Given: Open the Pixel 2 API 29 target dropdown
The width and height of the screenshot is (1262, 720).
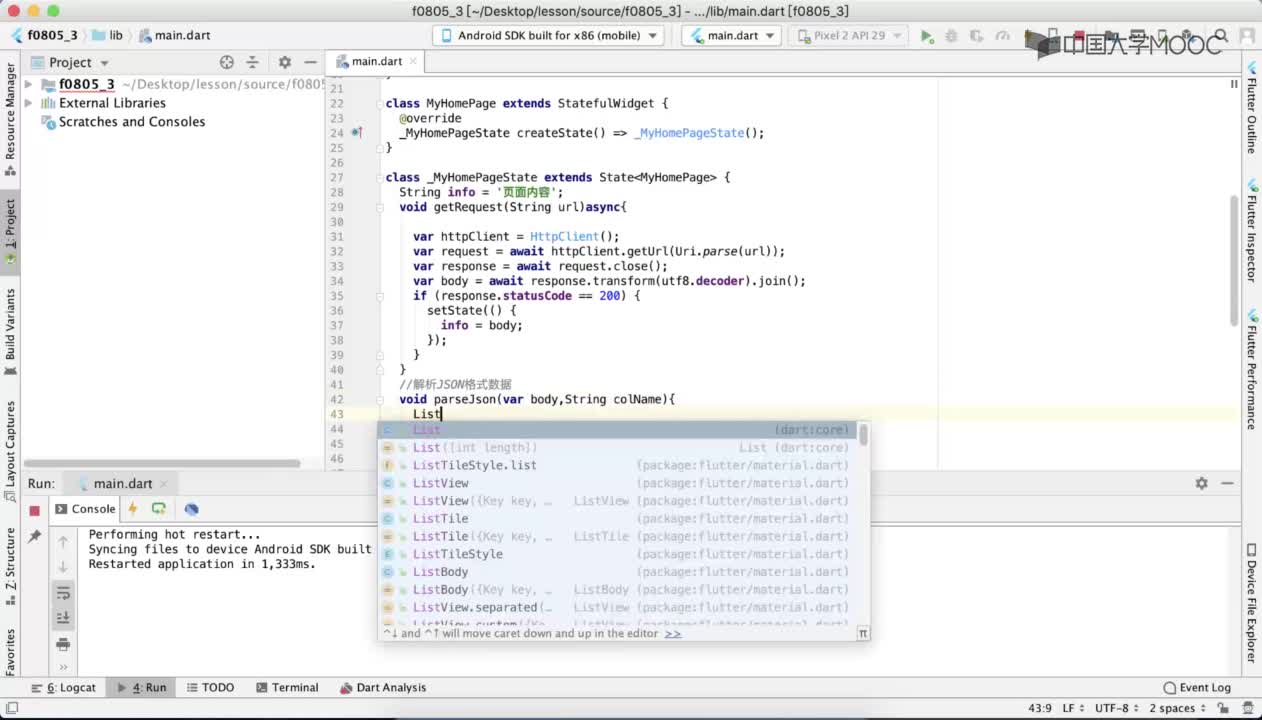Looking at the screenshot, I should [850, 35].
